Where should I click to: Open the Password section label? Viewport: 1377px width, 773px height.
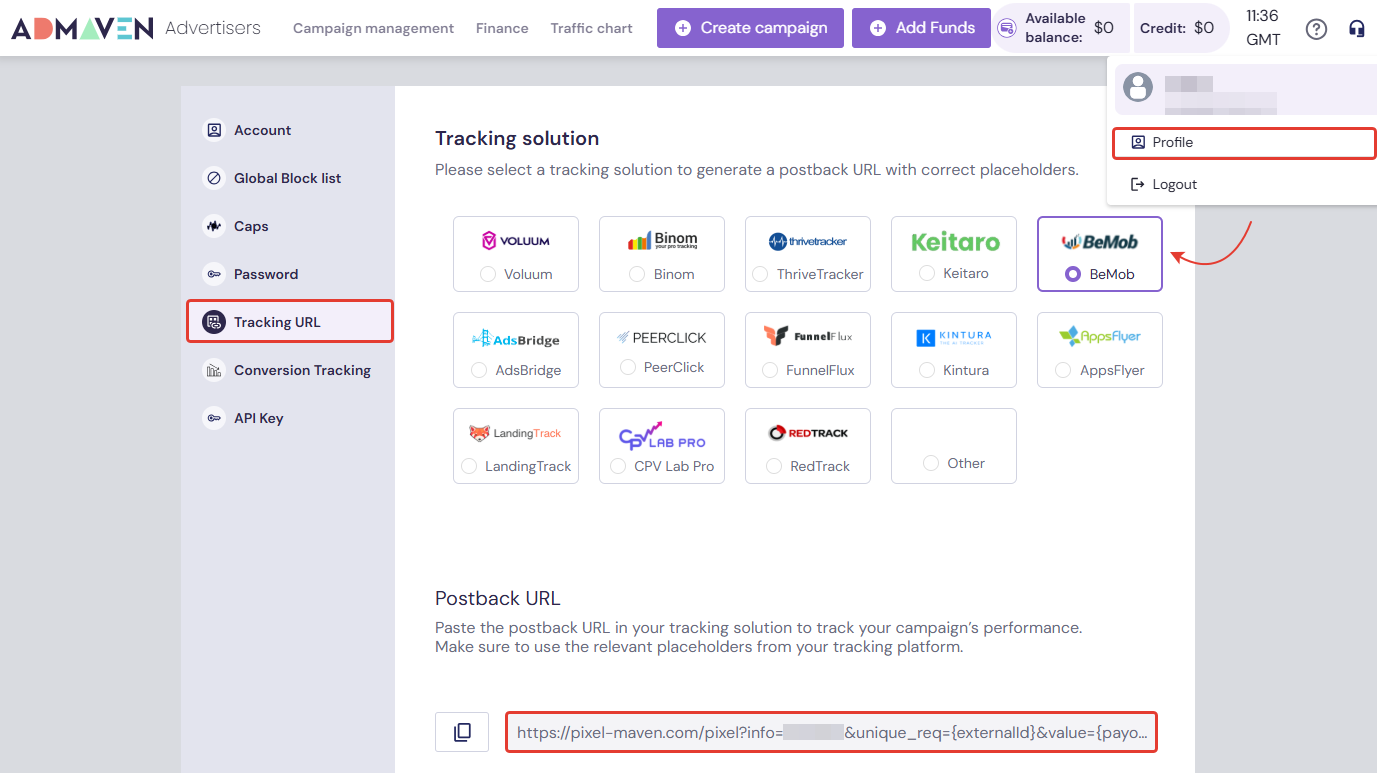[266, 274]
